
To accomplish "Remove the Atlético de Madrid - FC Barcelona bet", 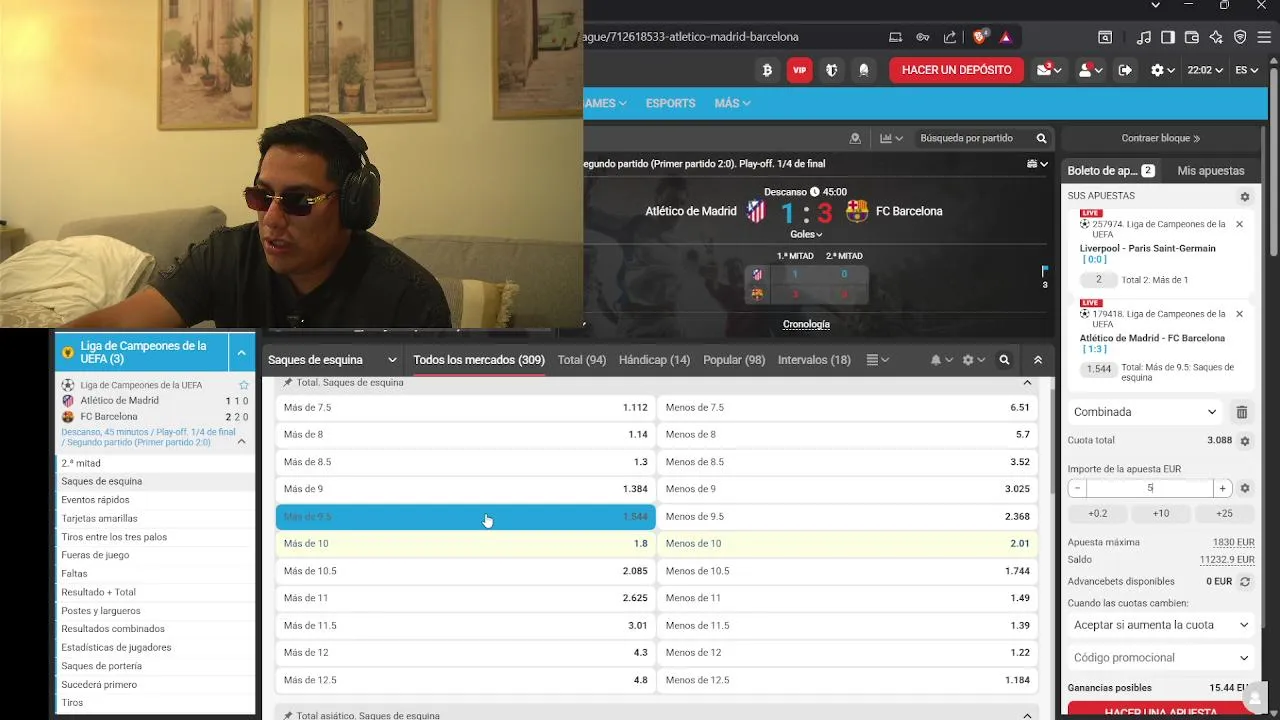I will (x=1239, y=314).
